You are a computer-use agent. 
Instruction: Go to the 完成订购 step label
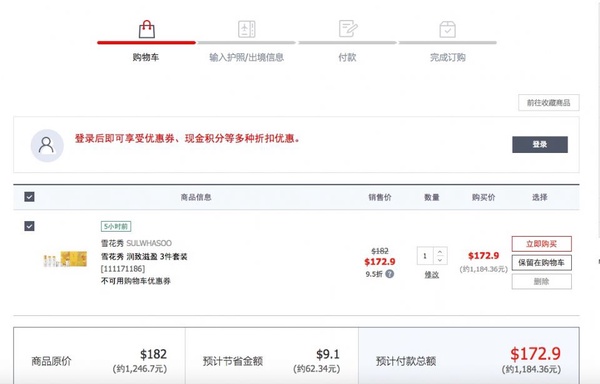(x=448, y=57)
